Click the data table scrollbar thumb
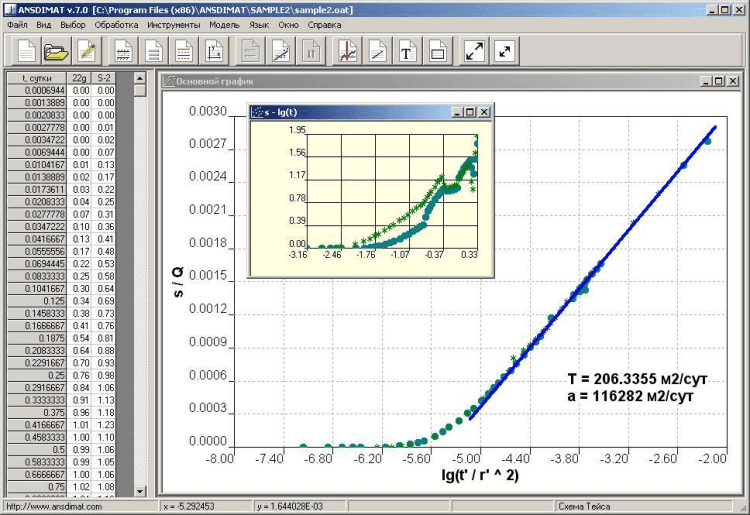This screenshot has height=515, width=750. tap(140, 90)
